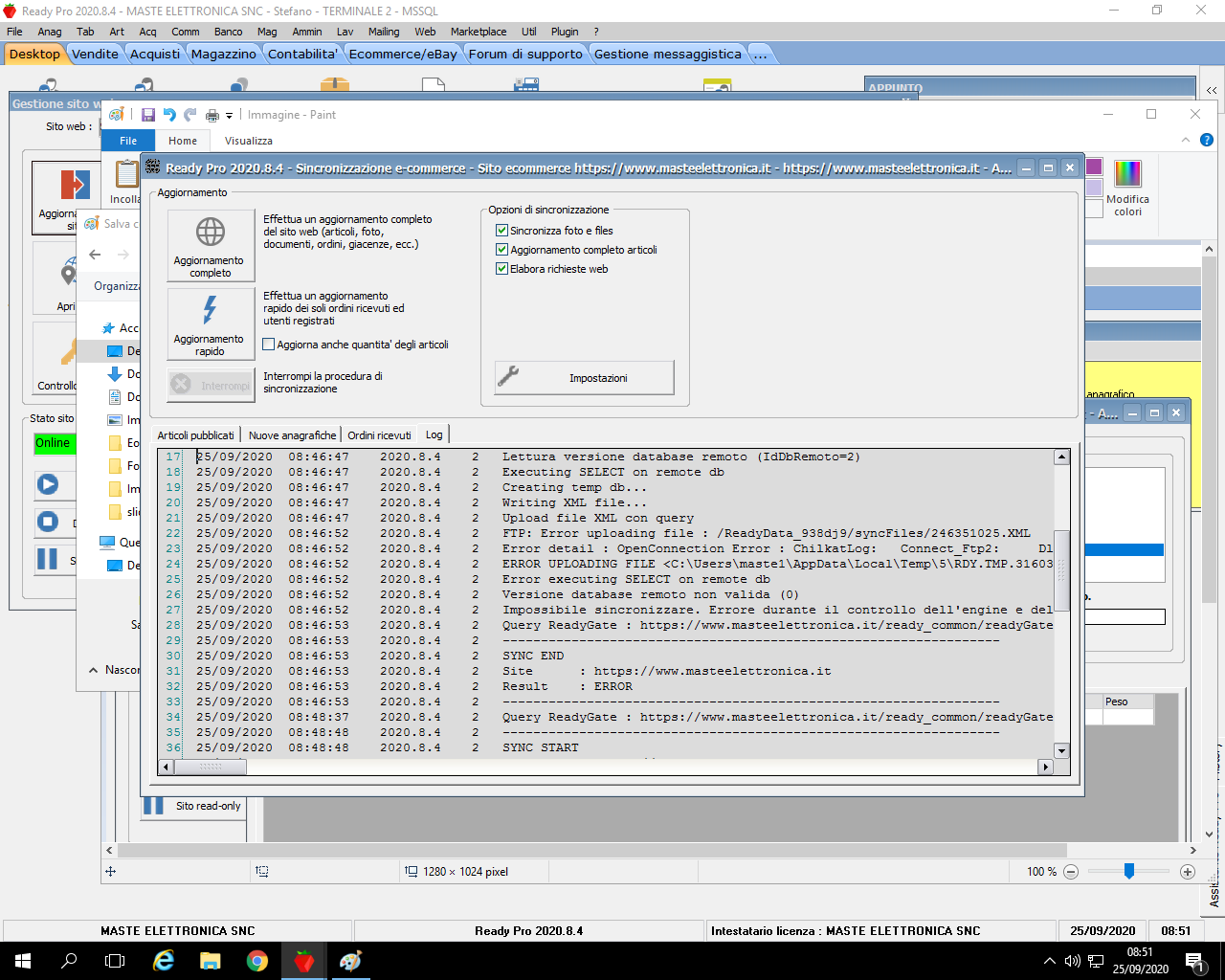
Task: Click the print icon in Paint toolbar
Action: (212, 115)
